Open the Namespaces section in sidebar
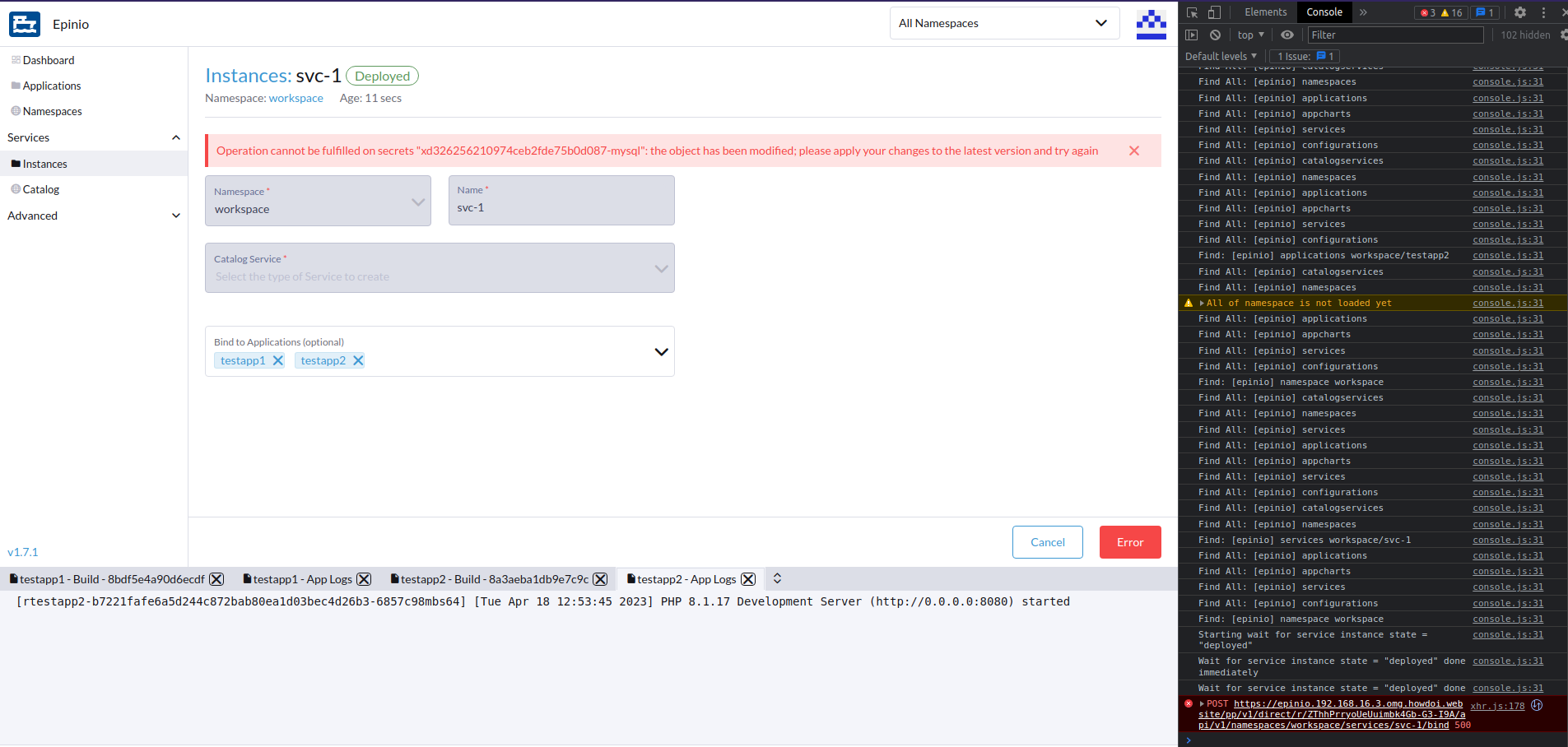The image size is (1568, 747). [x=52, y=110]
